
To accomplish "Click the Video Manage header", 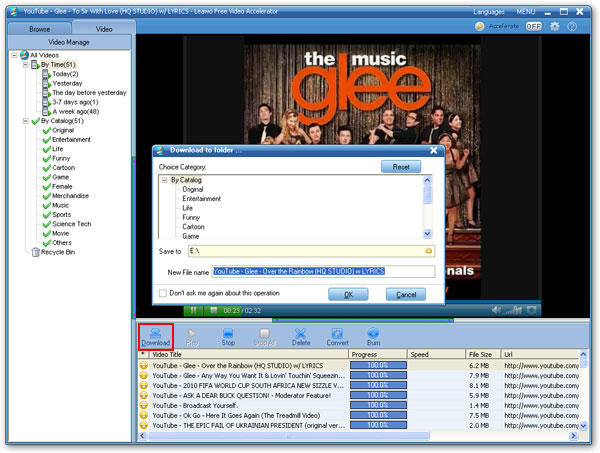I will 69,42.
